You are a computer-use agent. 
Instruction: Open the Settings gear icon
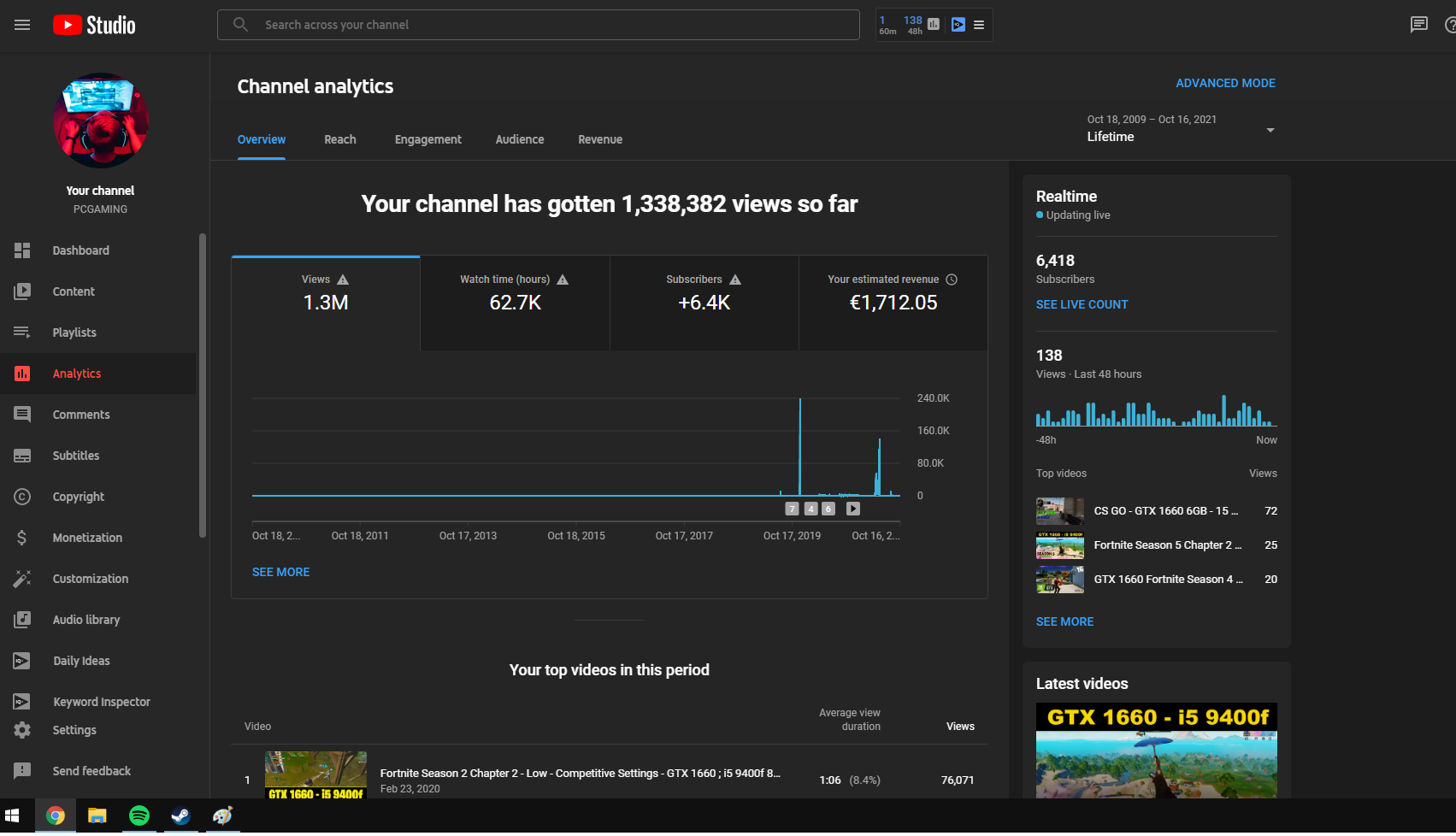tap(22, 730)
